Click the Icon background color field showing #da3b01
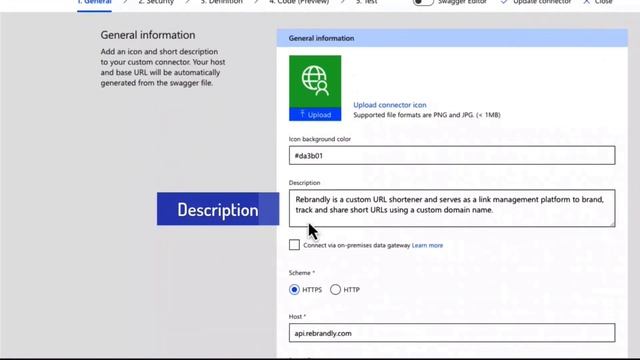 click(452, 156)
